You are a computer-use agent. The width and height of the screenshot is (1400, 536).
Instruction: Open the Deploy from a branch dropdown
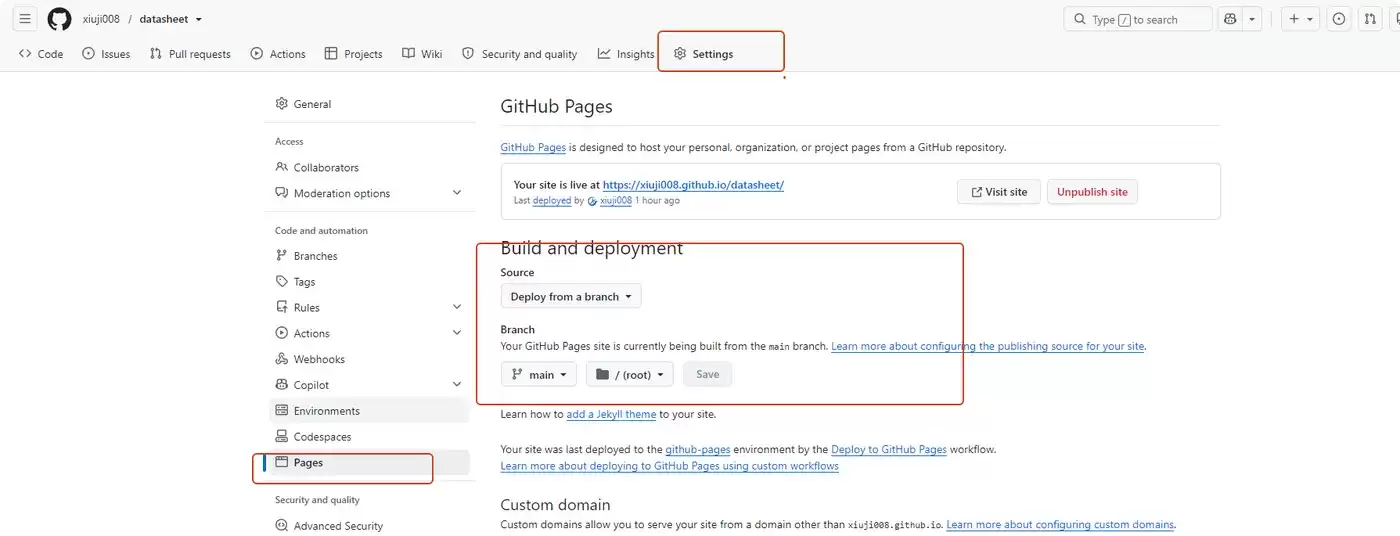point(571,296)
